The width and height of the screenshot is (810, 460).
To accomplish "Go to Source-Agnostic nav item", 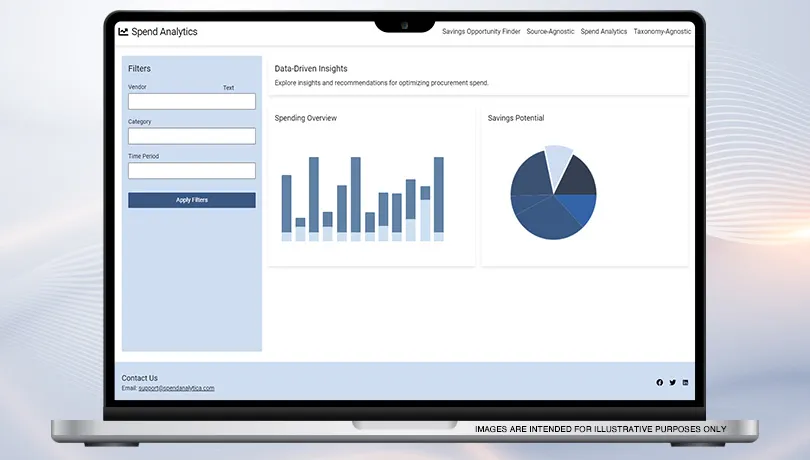I will [550, 32].
